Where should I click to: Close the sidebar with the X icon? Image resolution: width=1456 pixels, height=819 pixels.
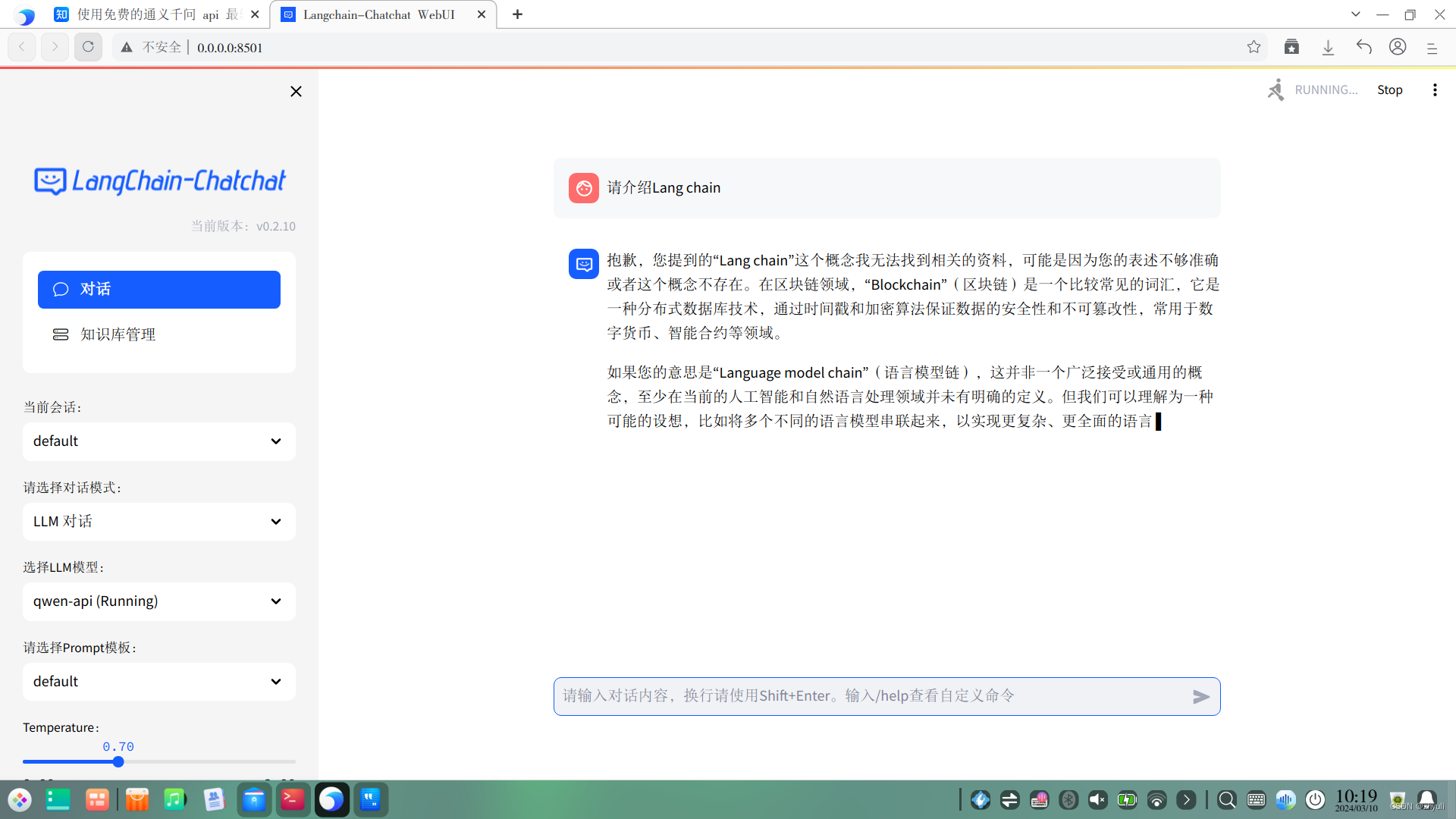296,92
